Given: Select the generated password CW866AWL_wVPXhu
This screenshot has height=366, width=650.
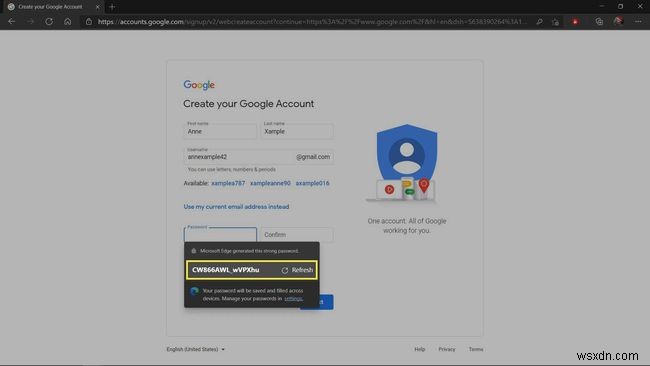Looking at the screenshot, I should coord(226,270).
